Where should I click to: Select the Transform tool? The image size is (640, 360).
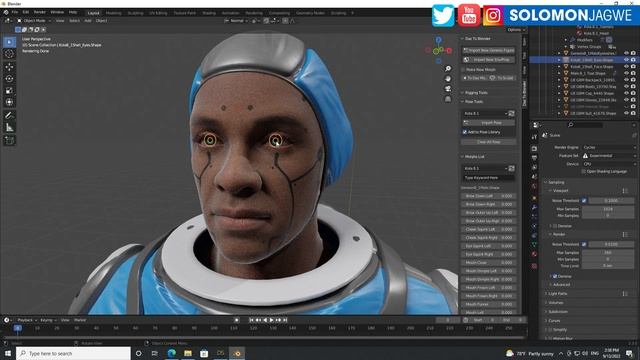point(9,102)
